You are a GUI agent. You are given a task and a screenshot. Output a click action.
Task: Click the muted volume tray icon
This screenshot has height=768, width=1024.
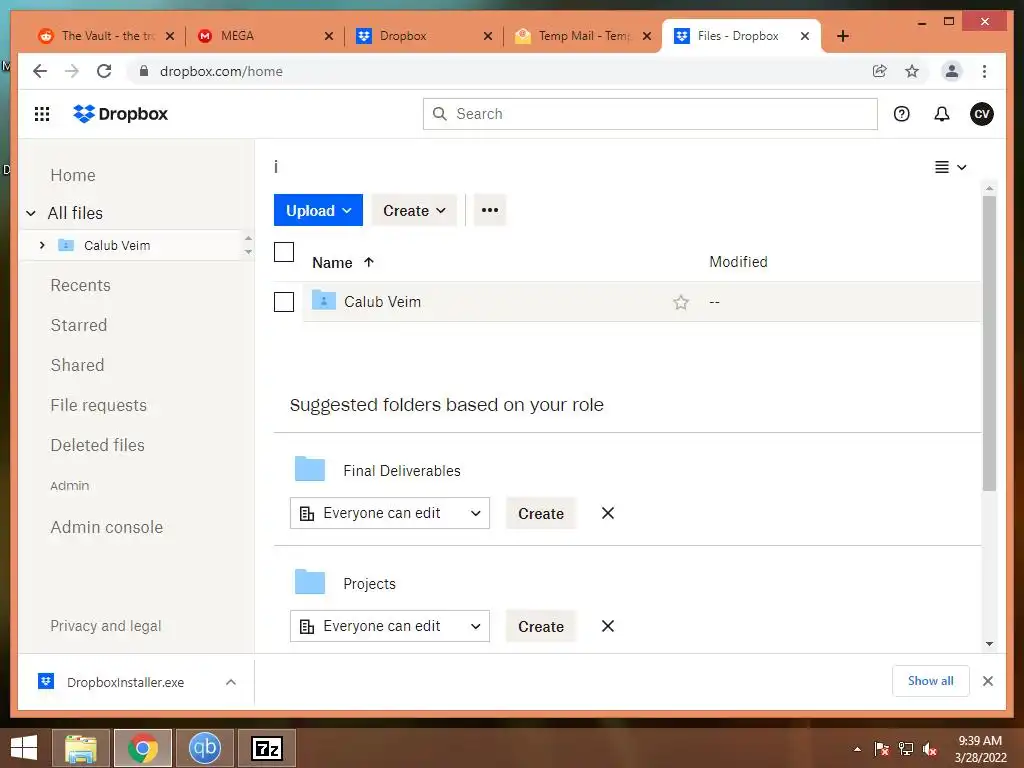pyautogui.click(x=930, y=749)
